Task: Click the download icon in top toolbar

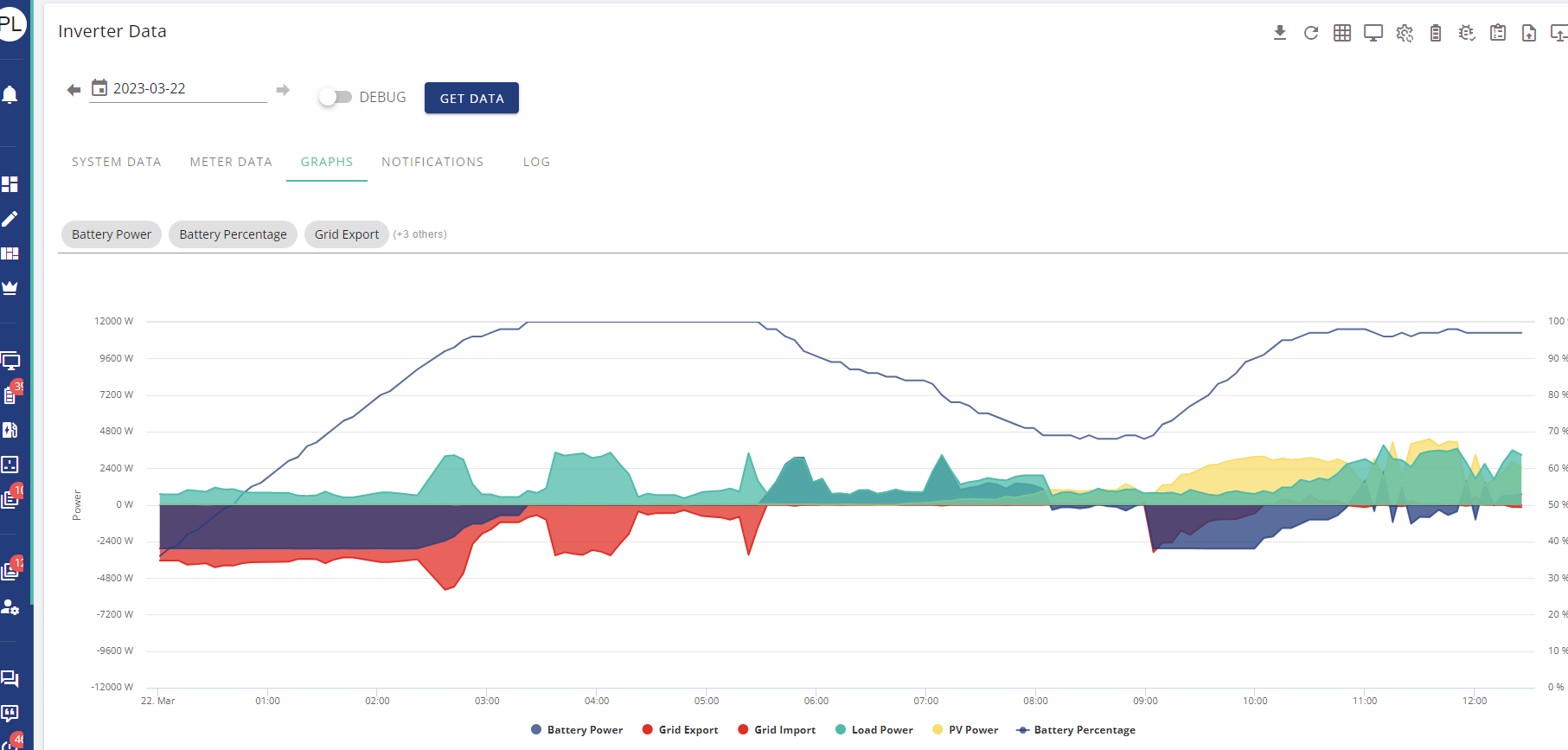Action: tap(1280, 33)
